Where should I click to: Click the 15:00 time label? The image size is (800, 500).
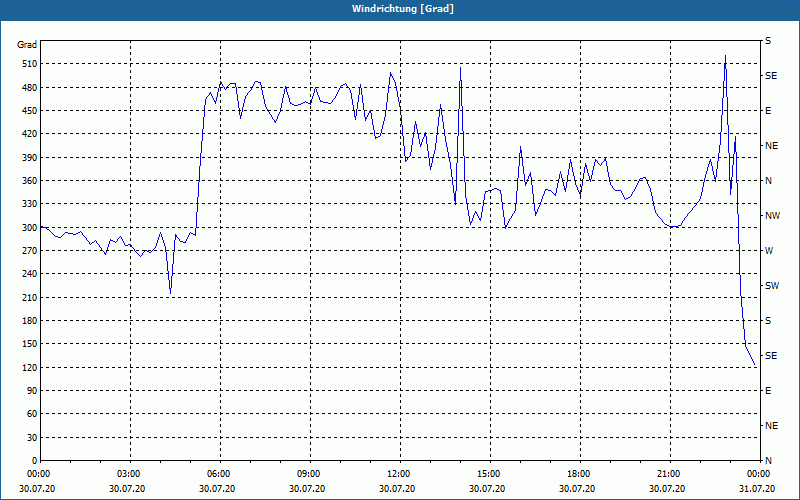(x=488, y=474)
